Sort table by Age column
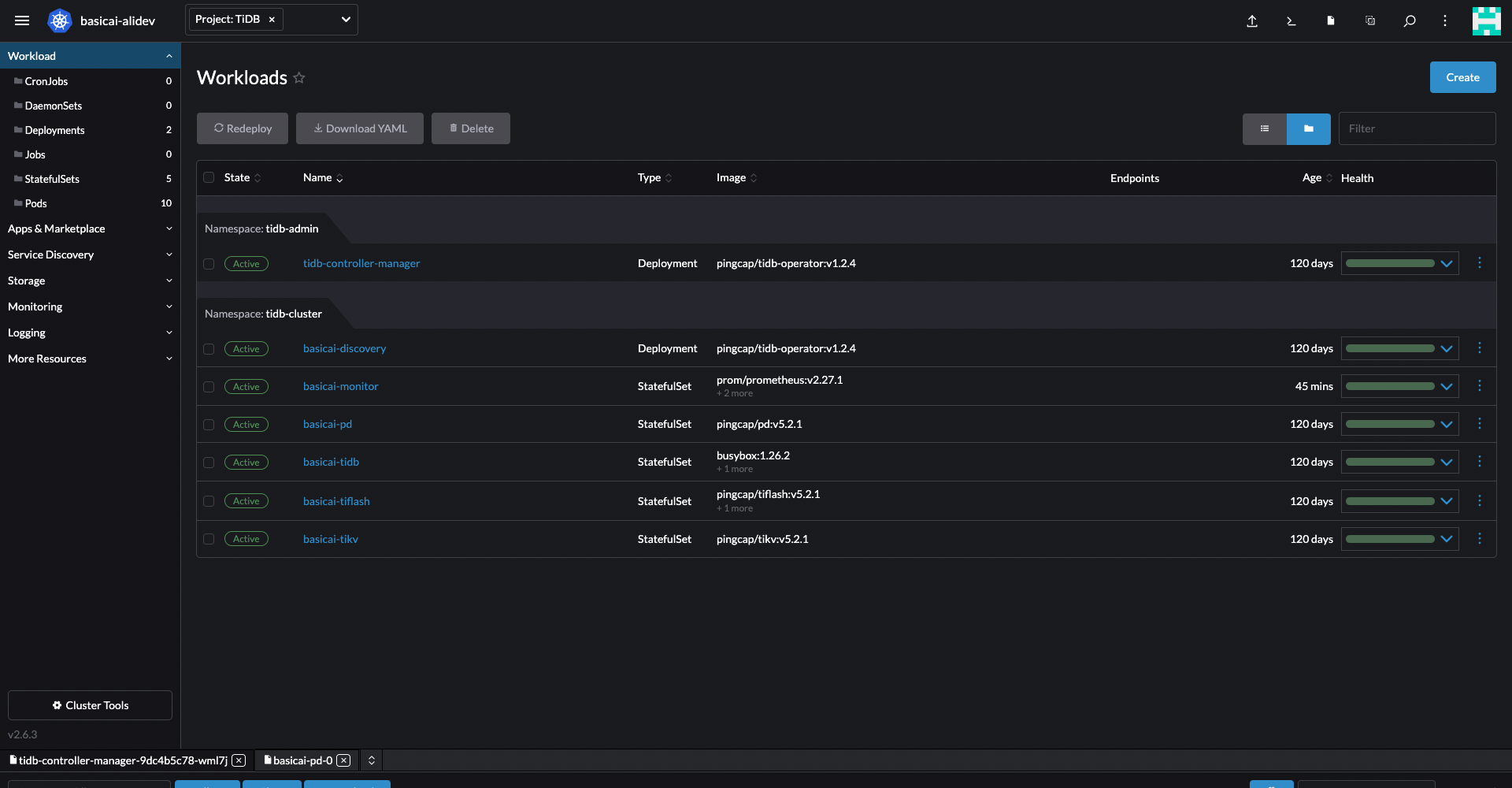The width and height of the screenshot is (1512, 788). [x=1317, y=177]
